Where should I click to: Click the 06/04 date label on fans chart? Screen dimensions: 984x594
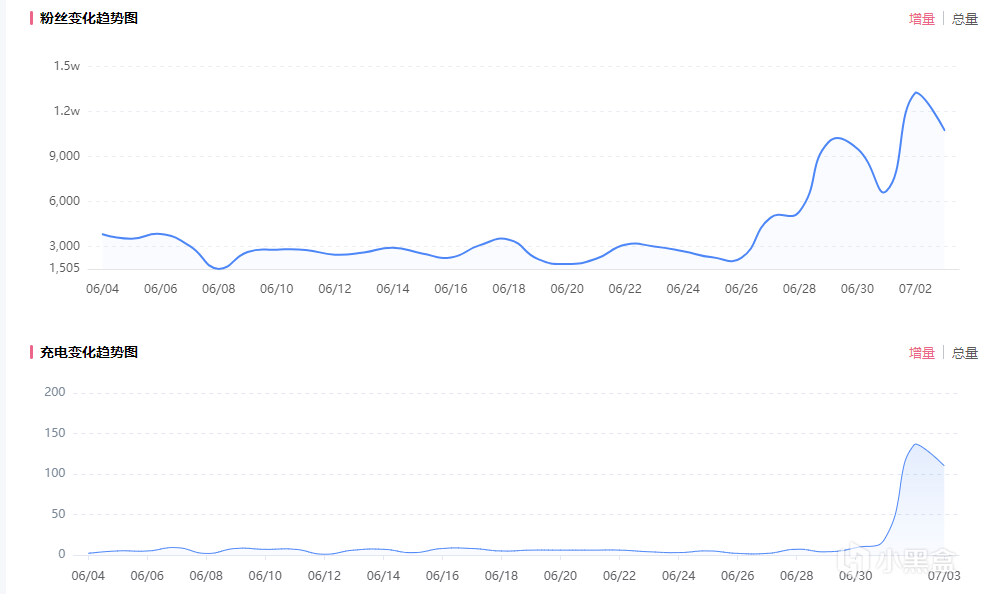pyautogui.click(x=103, y=289)
